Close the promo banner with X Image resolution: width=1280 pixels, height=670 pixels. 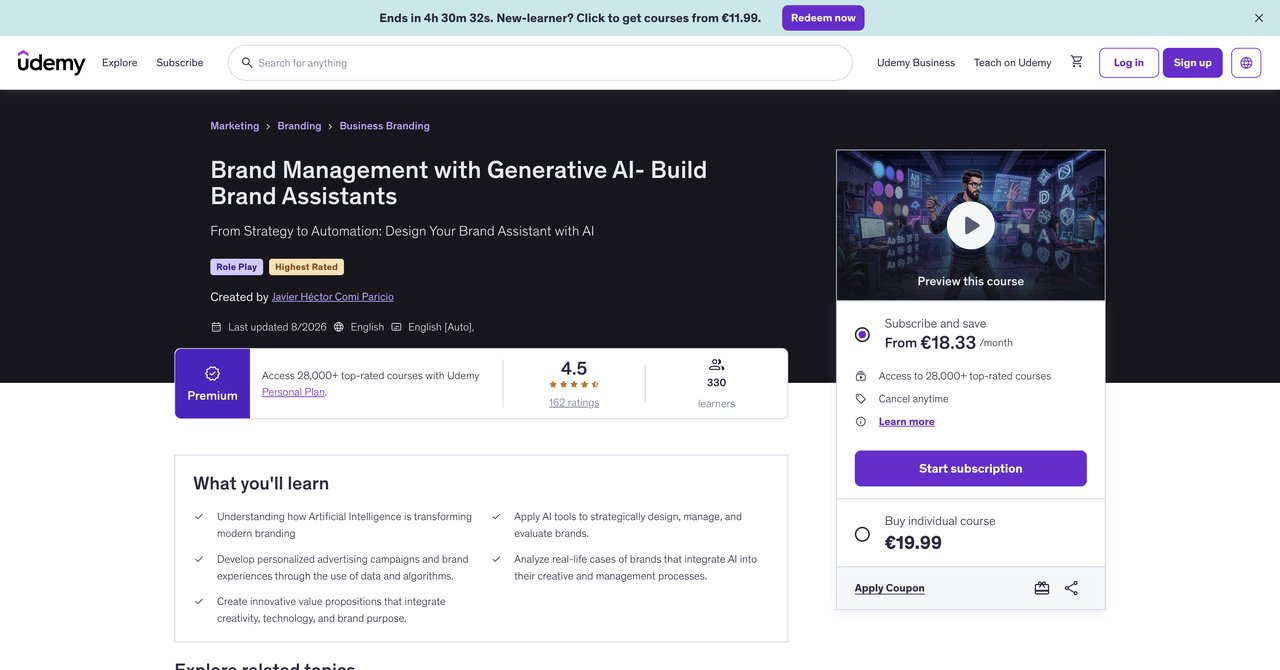(1259, 18)
